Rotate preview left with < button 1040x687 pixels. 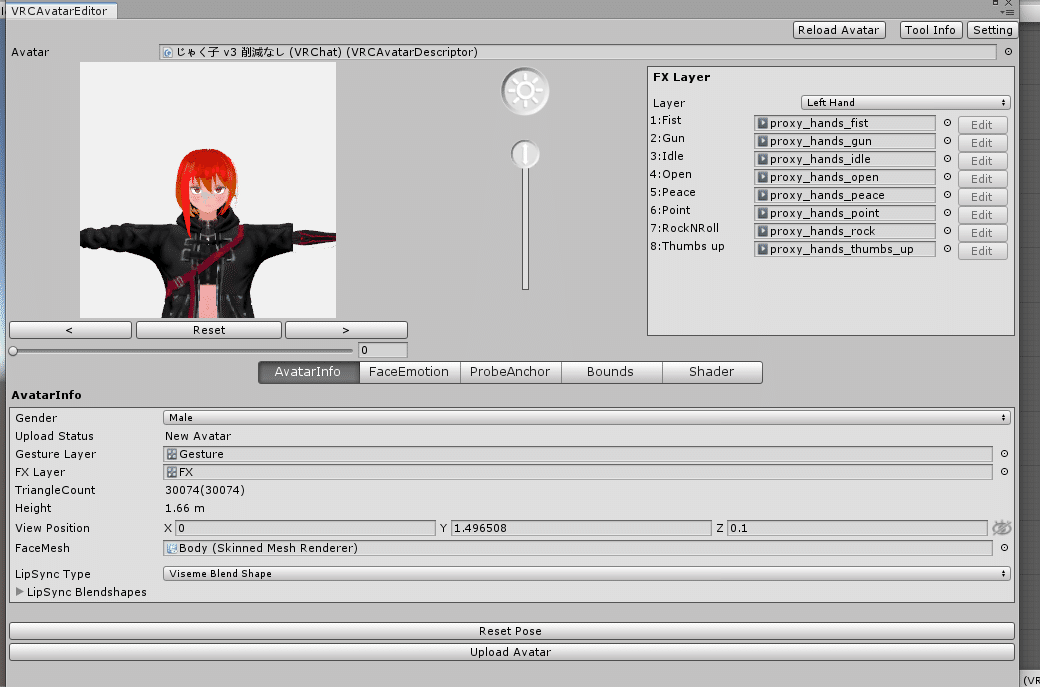coord(70,330)
